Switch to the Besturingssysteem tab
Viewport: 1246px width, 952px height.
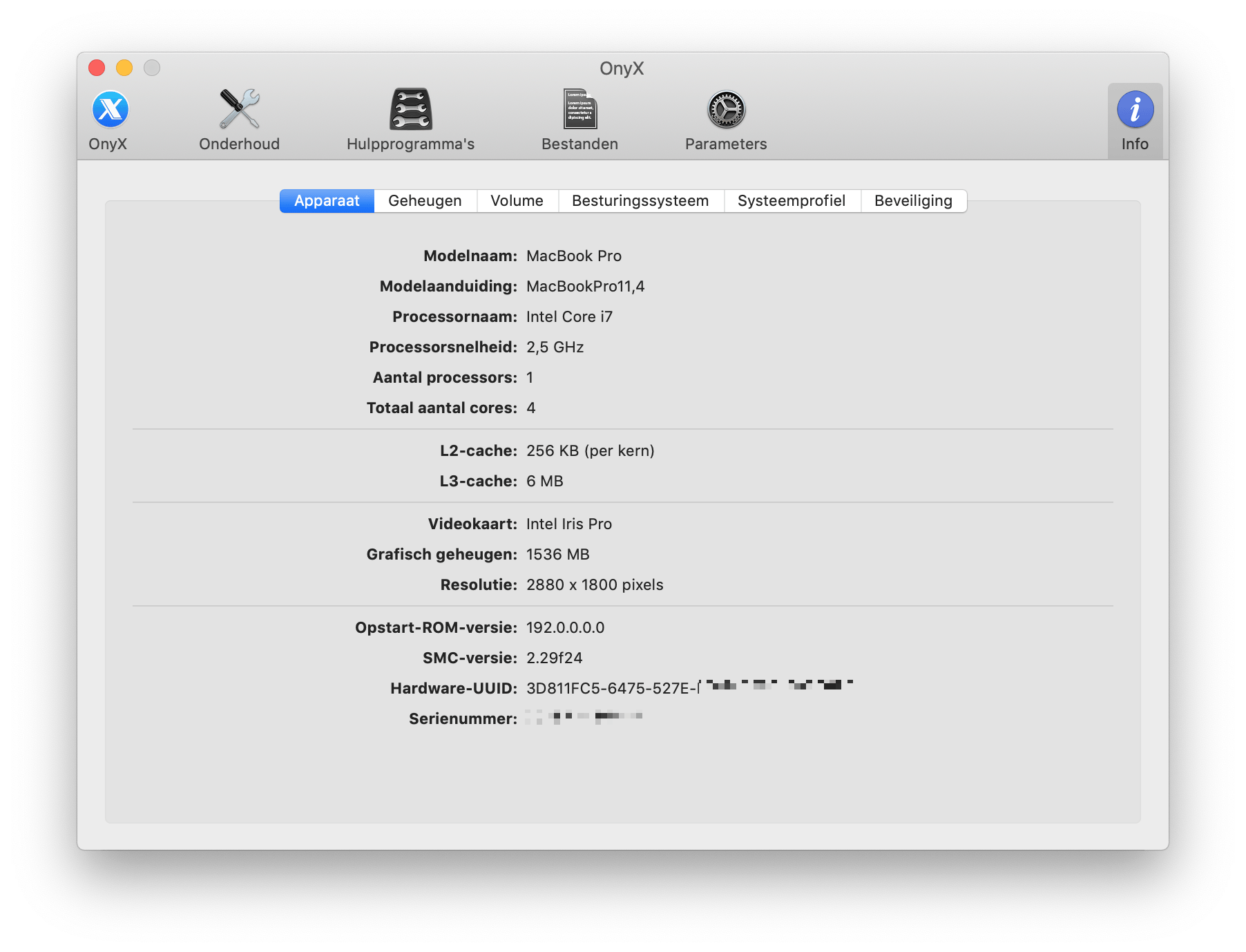(x=640, y=201)
